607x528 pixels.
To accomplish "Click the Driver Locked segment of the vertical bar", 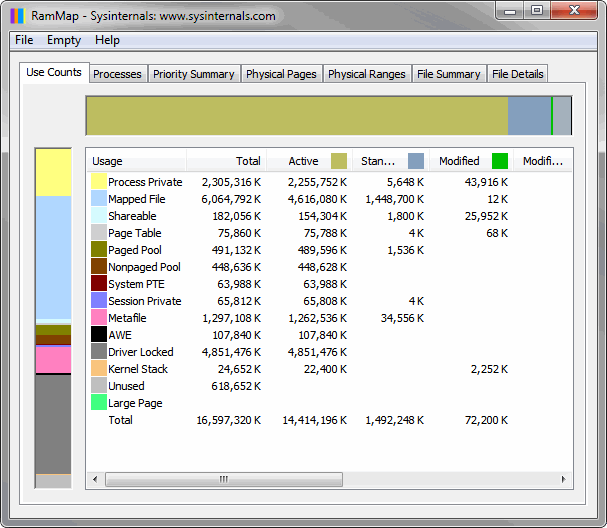I will 53,424.
